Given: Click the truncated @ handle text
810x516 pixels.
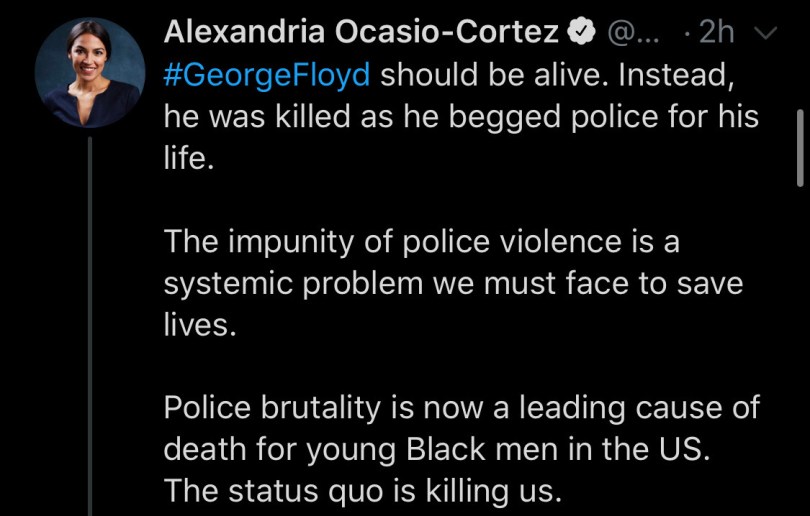Looking at the screenshot, I should point(633,33).
